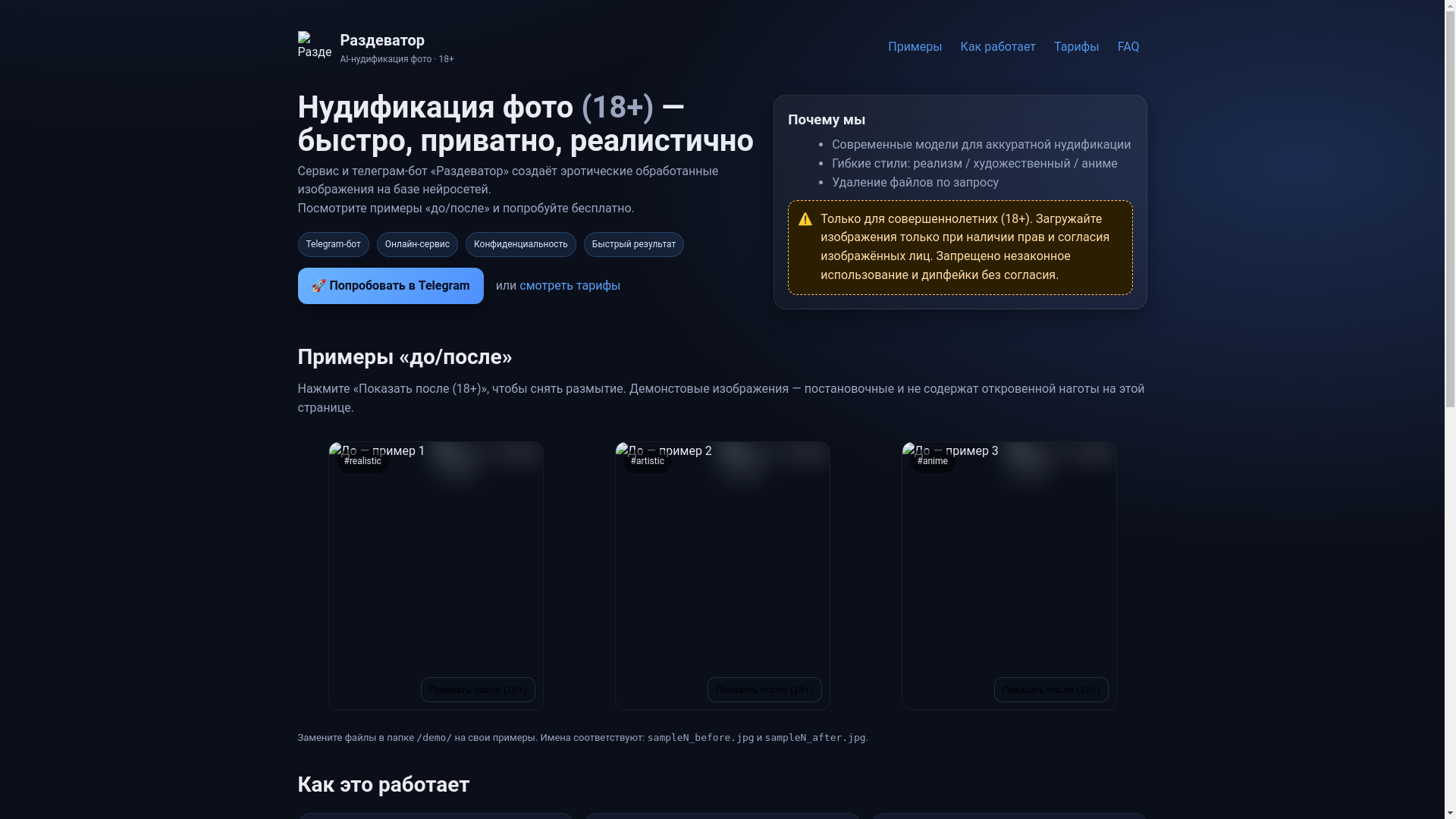Click the Telegram-бот chip

[333, 244]
